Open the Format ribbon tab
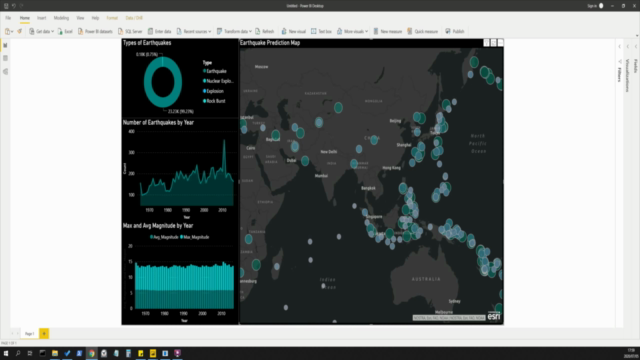The height and width of the screenshot is (360, 640). coord(112,18)
